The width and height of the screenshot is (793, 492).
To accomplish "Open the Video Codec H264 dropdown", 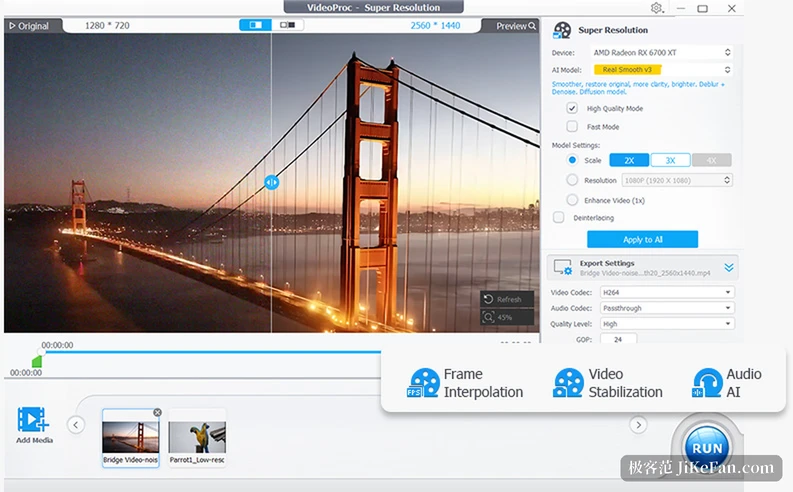I will (x=667, y=292).
